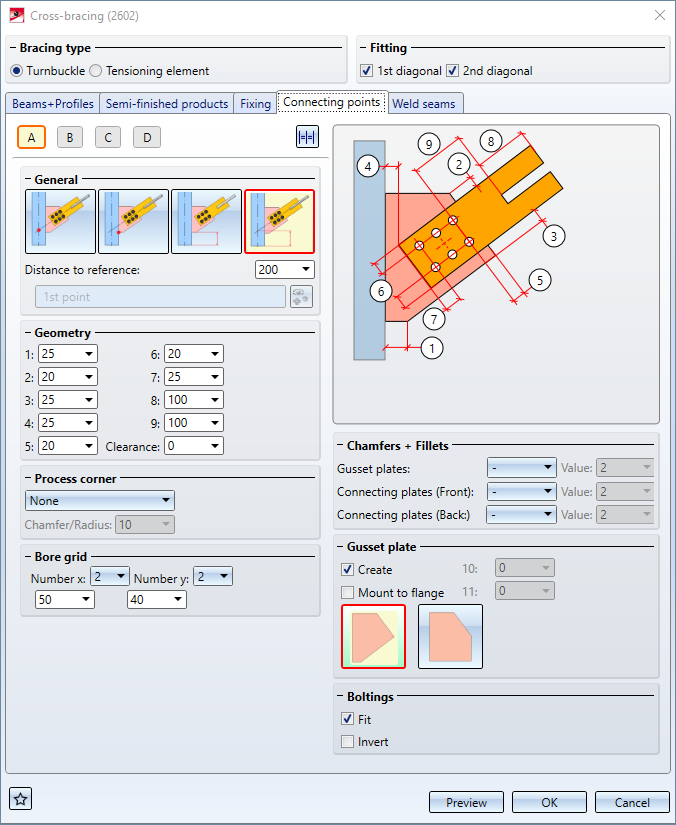Open Clearance value dropdown
The height and width of the screenshot is (825, 676).
194,446
